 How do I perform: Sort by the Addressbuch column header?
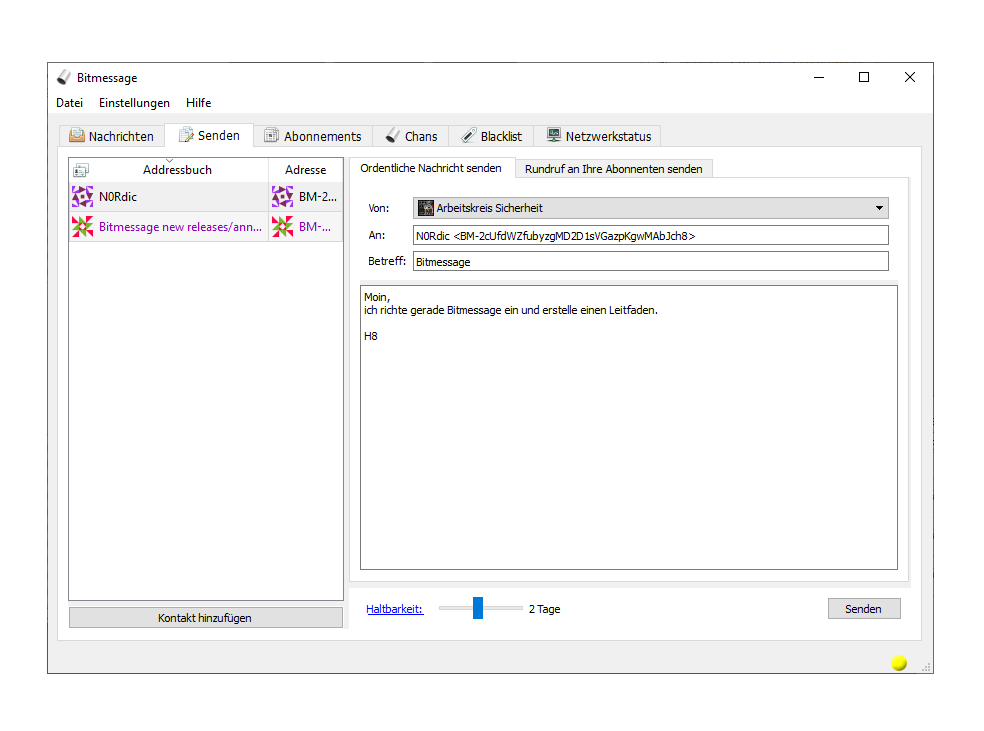pos(177,170)
